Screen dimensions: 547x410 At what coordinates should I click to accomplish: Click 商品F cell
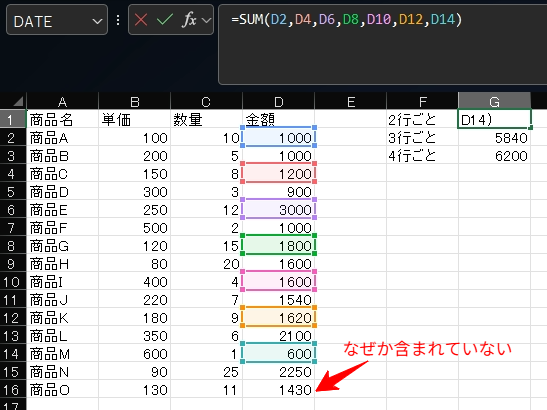(62, 228)
